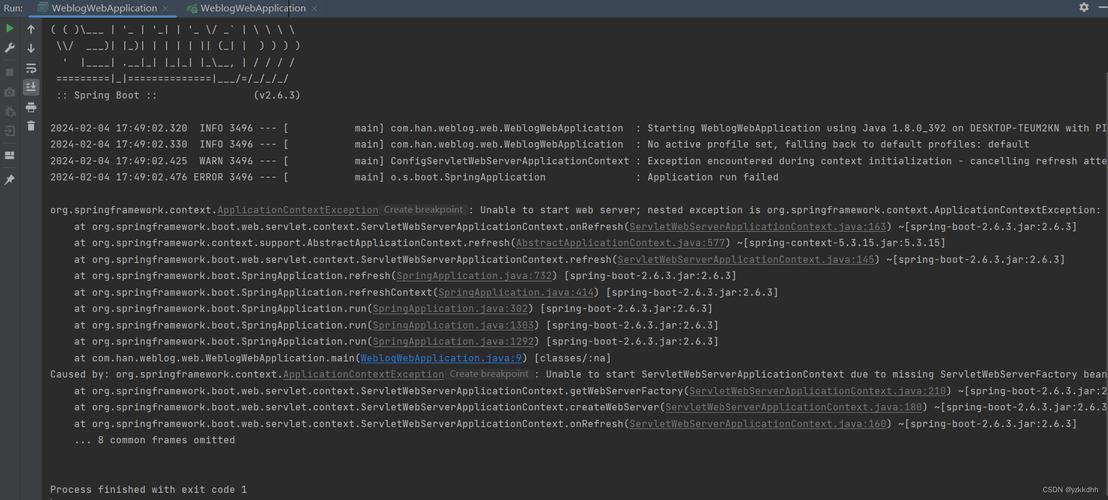Click ':: Spring Boot ::' banner text
1108x500 pixels.
click(106, 95)
